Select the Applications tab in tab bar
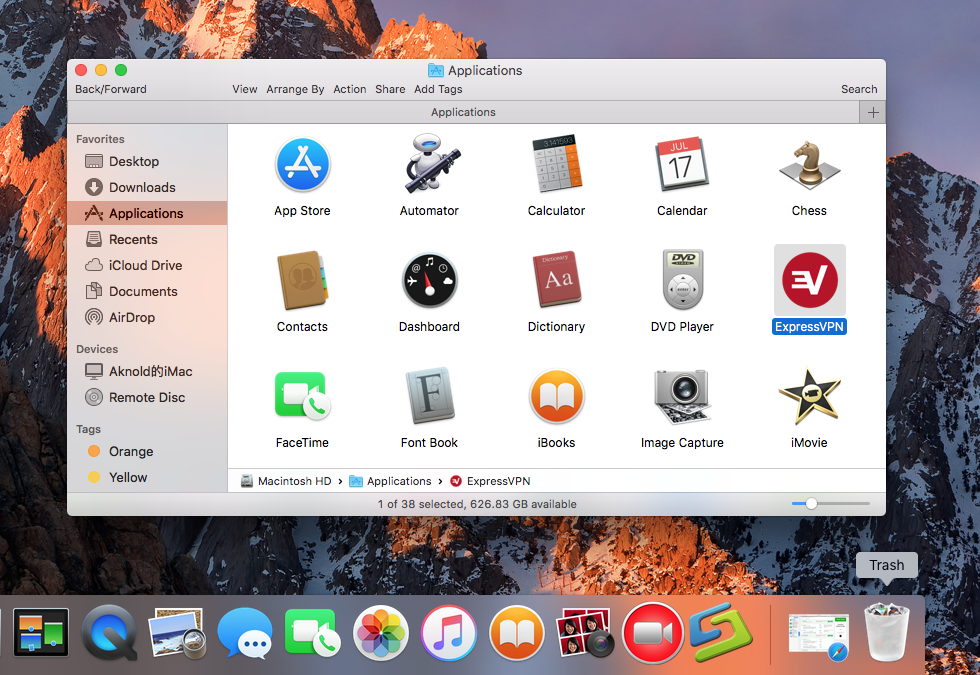Image resolution: width=980 pixels, height=675 pixels. pos(463,112)
